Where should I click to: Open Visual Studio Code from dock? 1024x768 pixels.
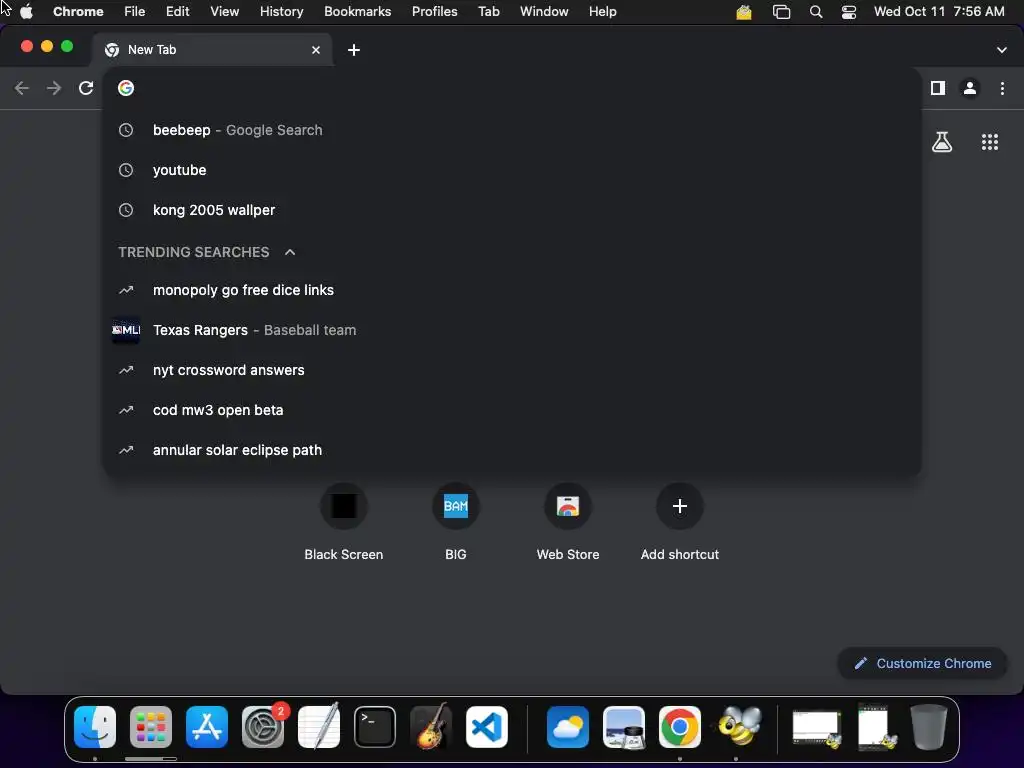click(487, 727)
